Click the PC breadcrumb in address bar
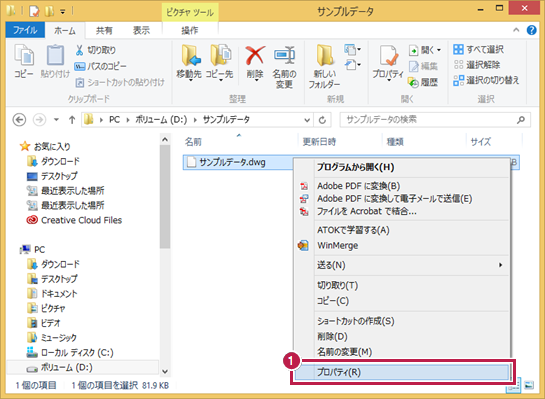The width and height of the screenshot is (545, 399). point(114,120)
